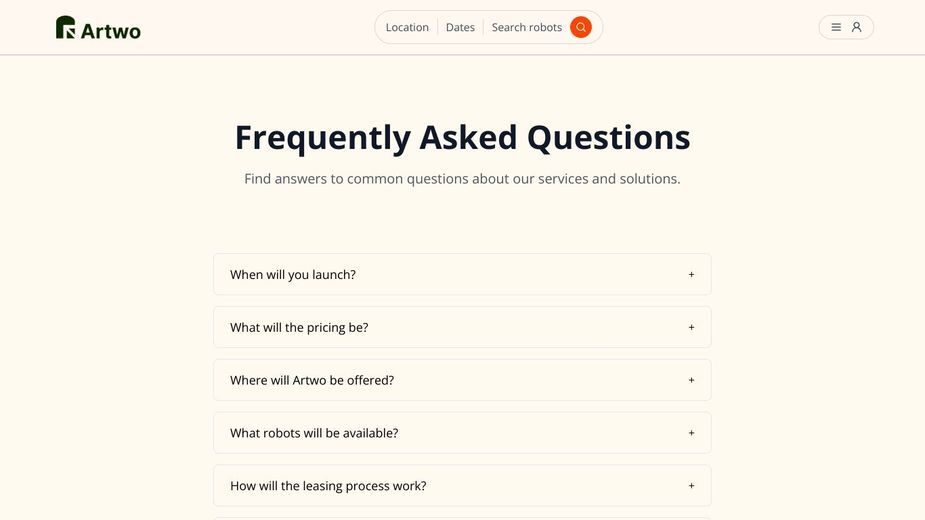This screenshot has width=925, height=520.
Task: Click the orange search magnifier button
Action: pos(580,27)
